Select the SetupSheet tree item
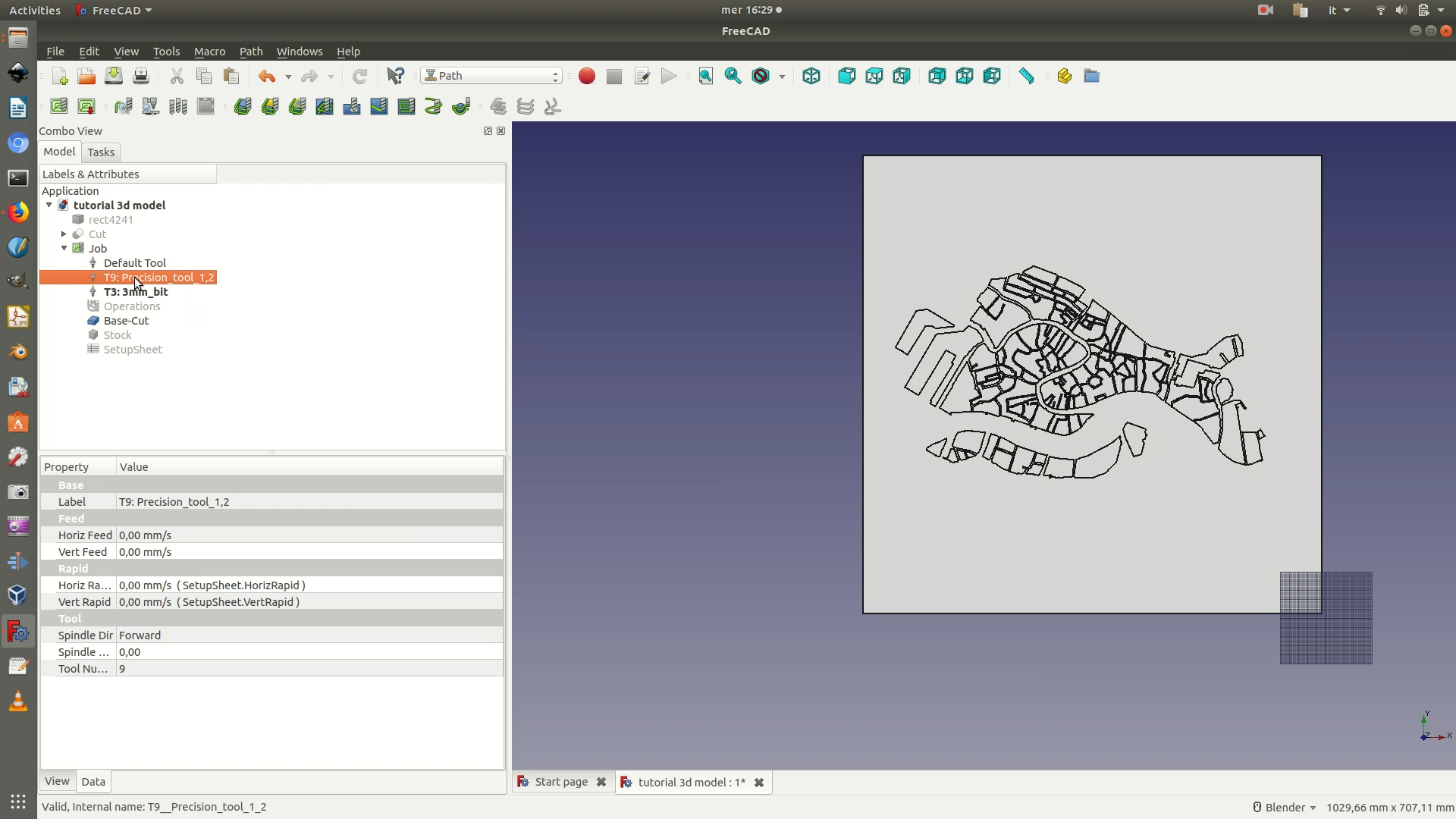Image resolution: width=1456 pixels, height=819 pixels. 133,350
